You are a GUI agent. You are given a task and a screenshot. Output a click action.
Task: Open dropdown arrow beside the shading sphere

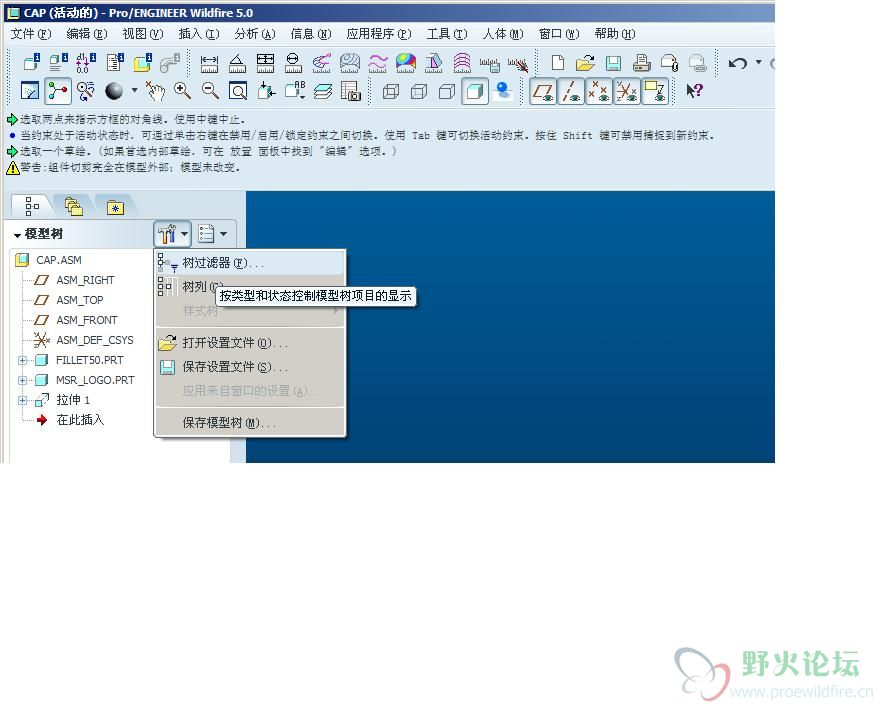135,90
